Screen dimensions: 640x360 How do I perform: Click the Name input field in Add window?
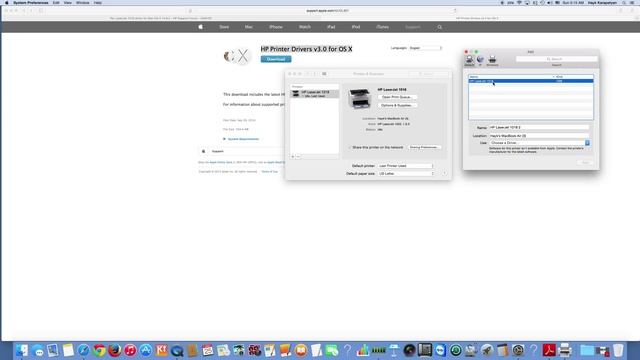pyautogui.click(x=539, y=127)
